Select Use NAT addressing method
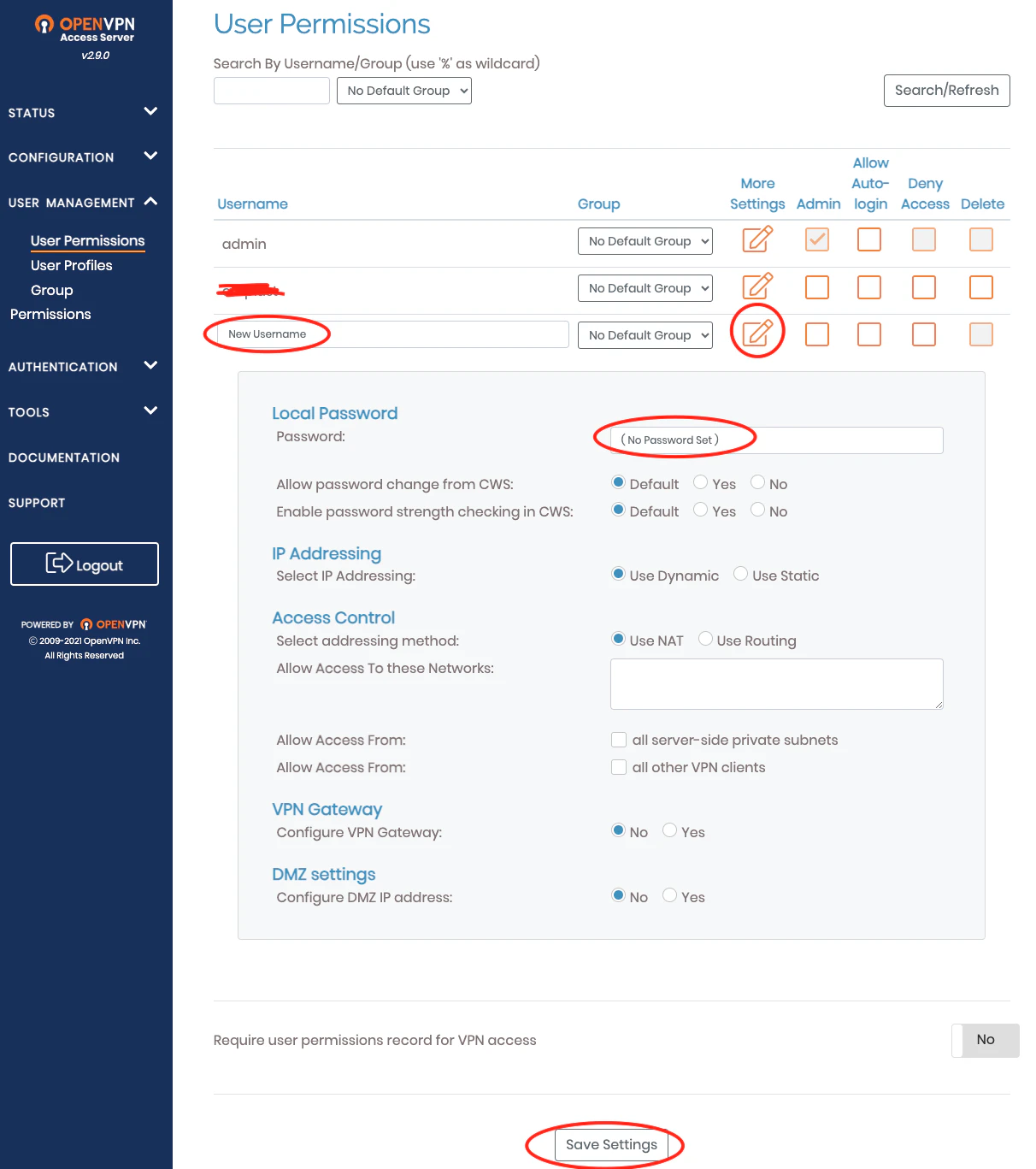Viewport: 1036px width, 1169px height. [x=619, y=639]
